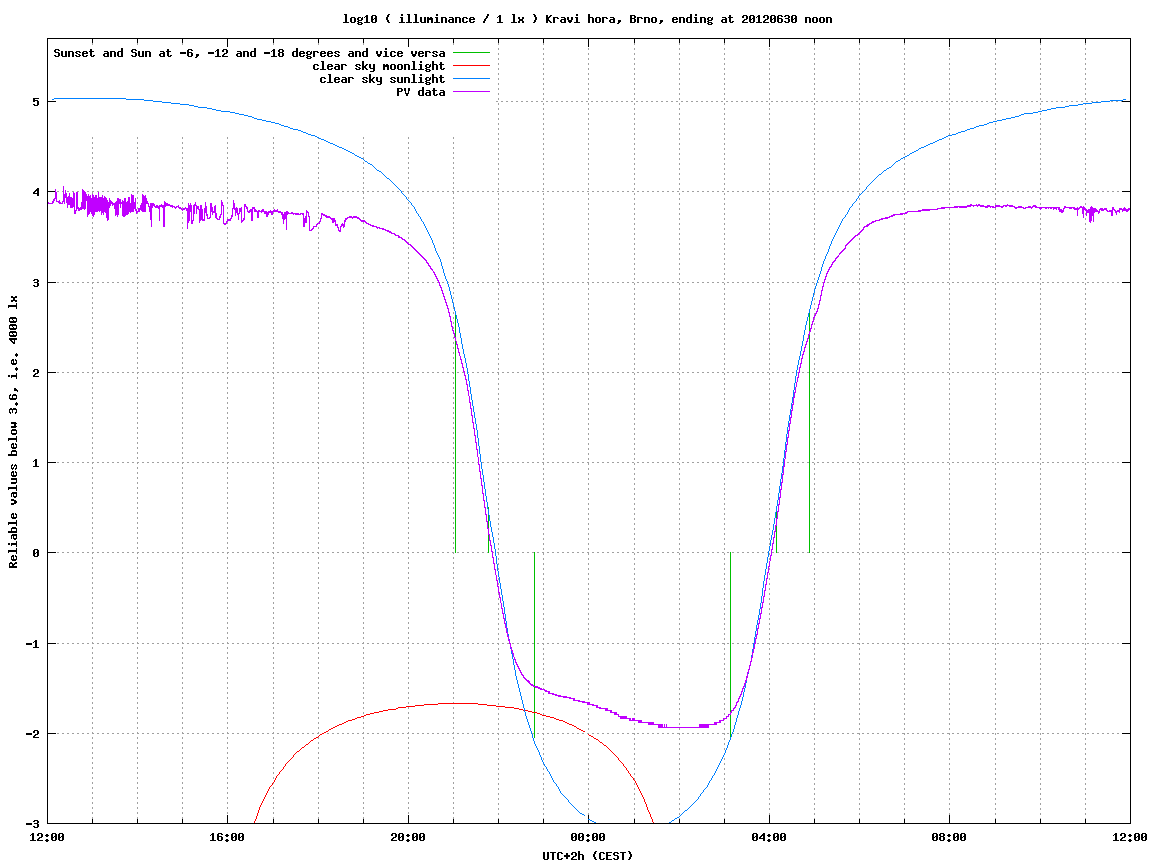Click the morning green marker extending below zero
This screenshot has width=1151, height=863.
click(730, 644)
